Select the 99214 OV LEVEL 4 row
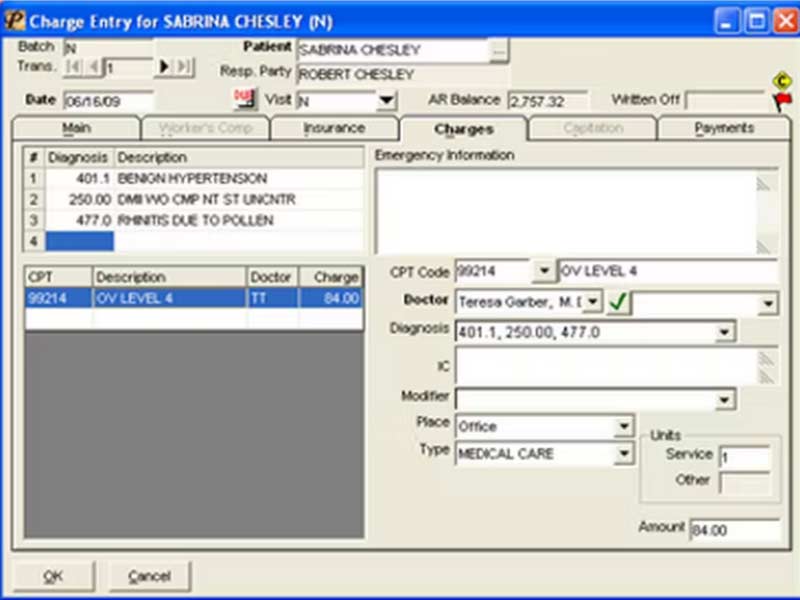This screenshot has height=600, width=800. tap(194, 298)
